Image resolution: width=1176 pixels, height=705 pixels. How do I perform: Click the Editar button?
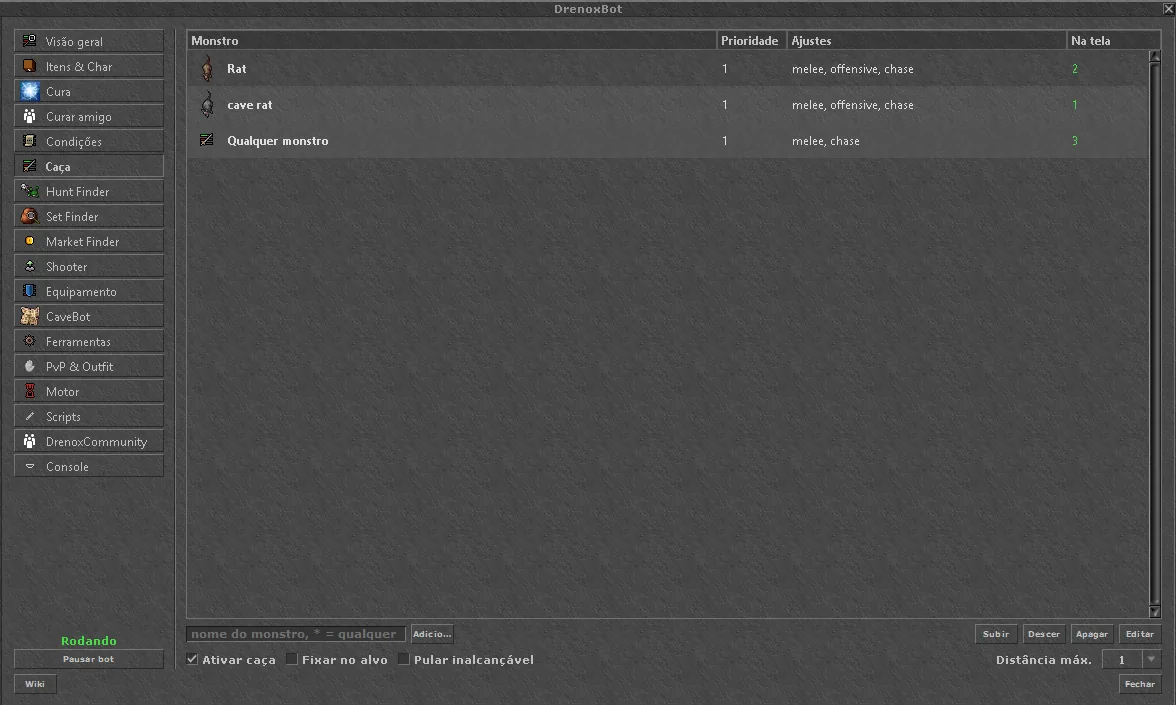1140,634
